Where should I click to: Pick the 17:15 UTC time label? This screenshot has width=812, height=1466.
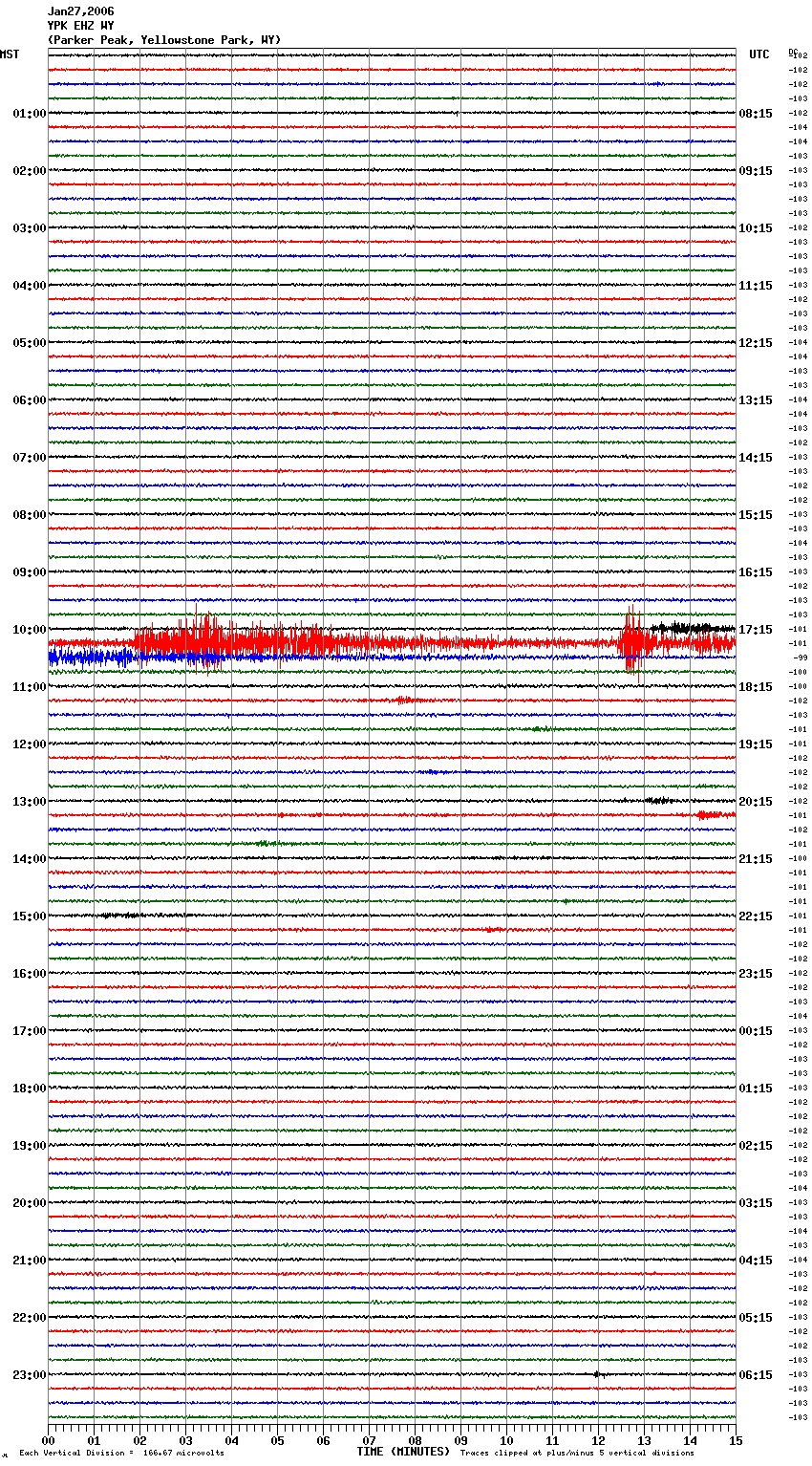pos(756,630)
